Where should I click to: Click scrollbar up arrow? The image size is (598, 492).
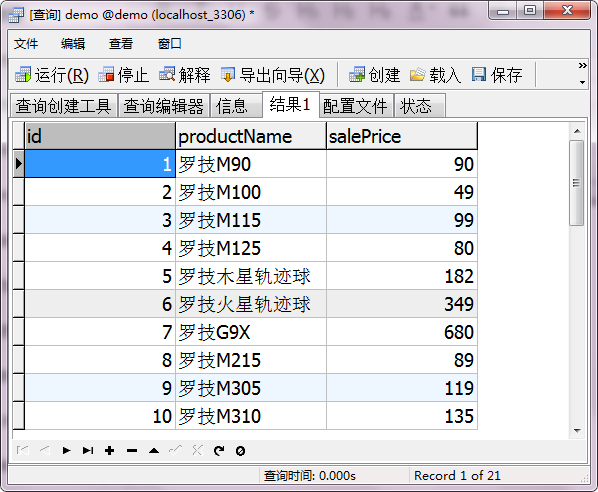[x=577, y=131]
